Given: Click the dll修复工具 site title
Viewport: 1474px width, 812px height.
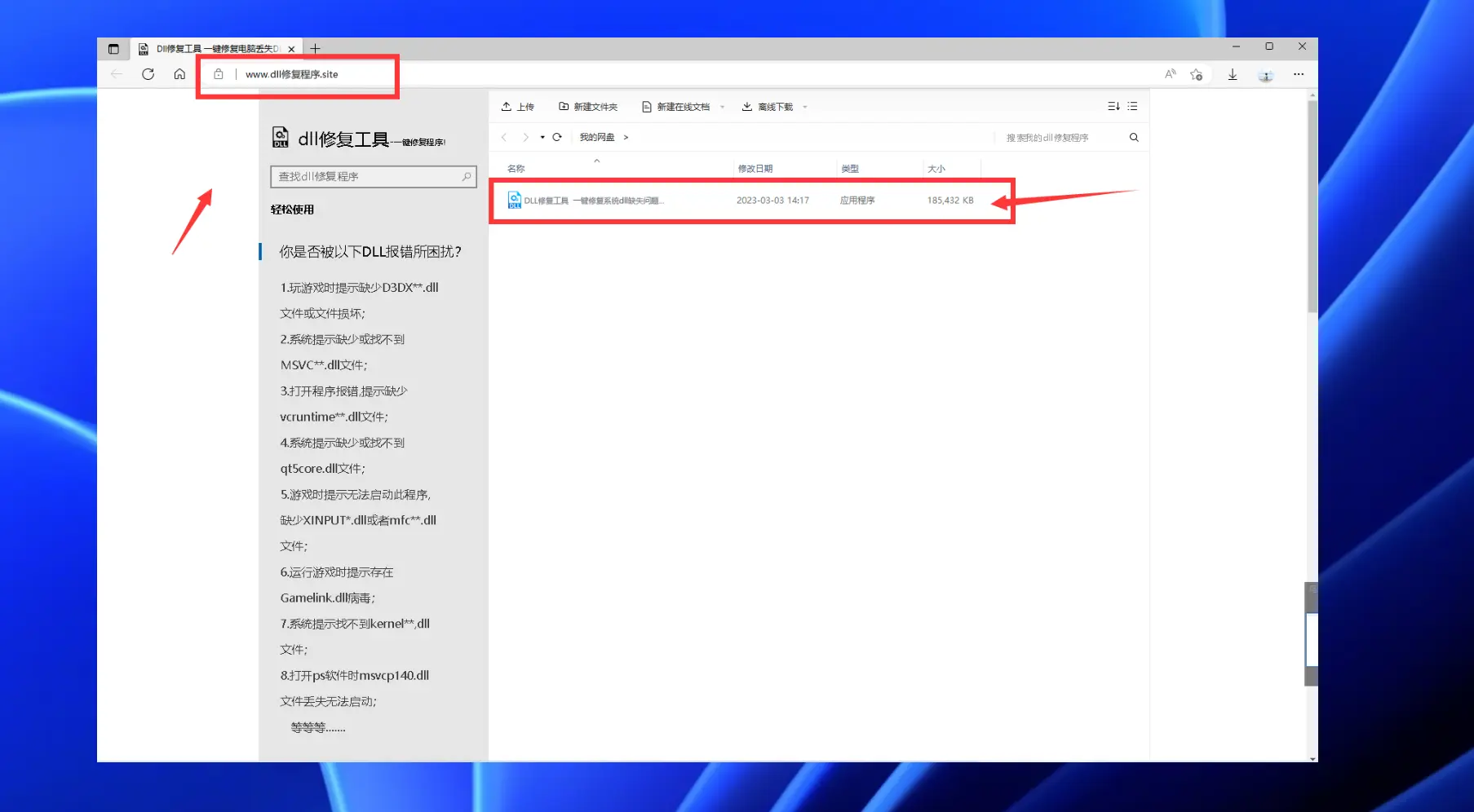Looking at the screenshot, I should (x=343, y=139).
